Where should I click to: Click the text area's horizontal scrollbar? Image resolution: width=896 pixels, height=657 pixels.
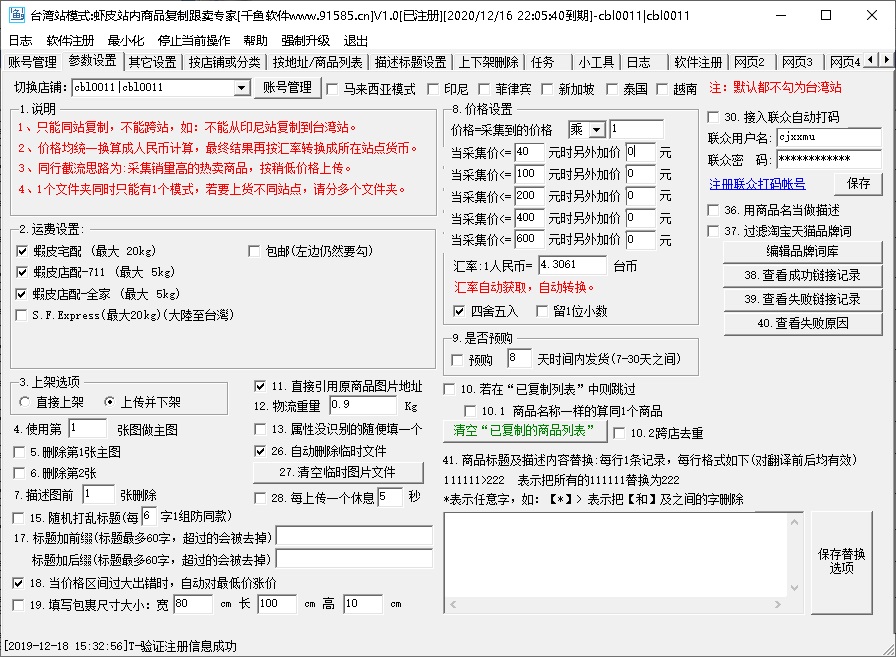[616, 604]
